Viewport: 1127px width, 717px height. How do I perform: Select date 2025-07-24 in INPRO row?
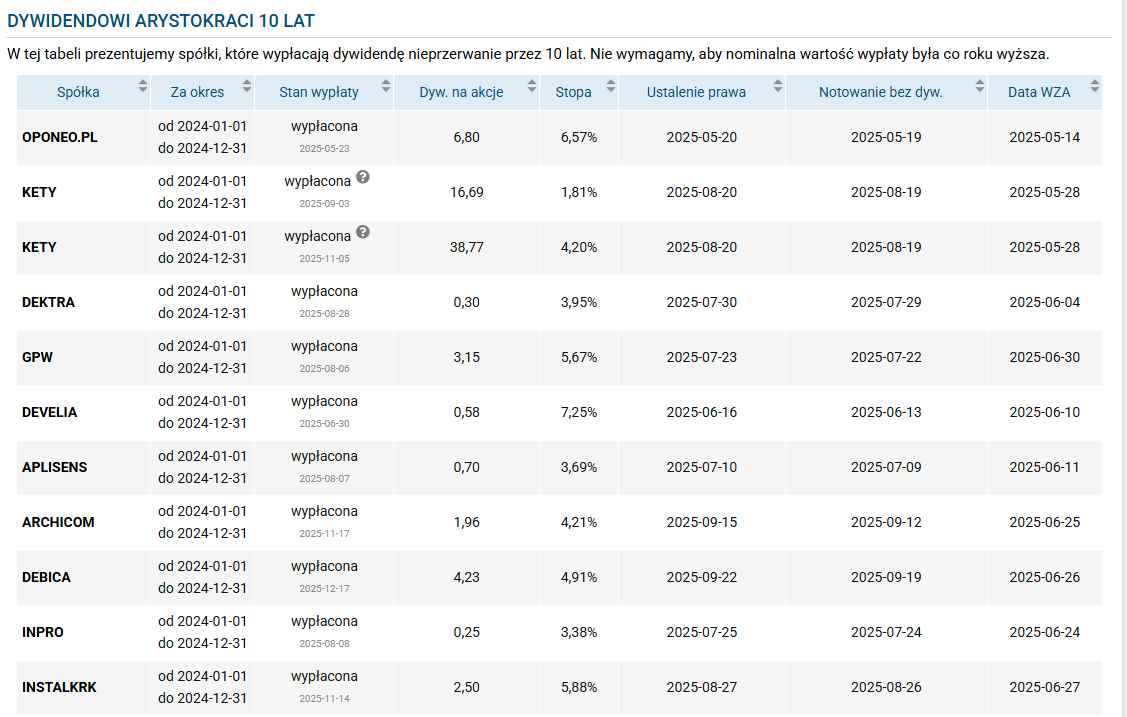886,632
